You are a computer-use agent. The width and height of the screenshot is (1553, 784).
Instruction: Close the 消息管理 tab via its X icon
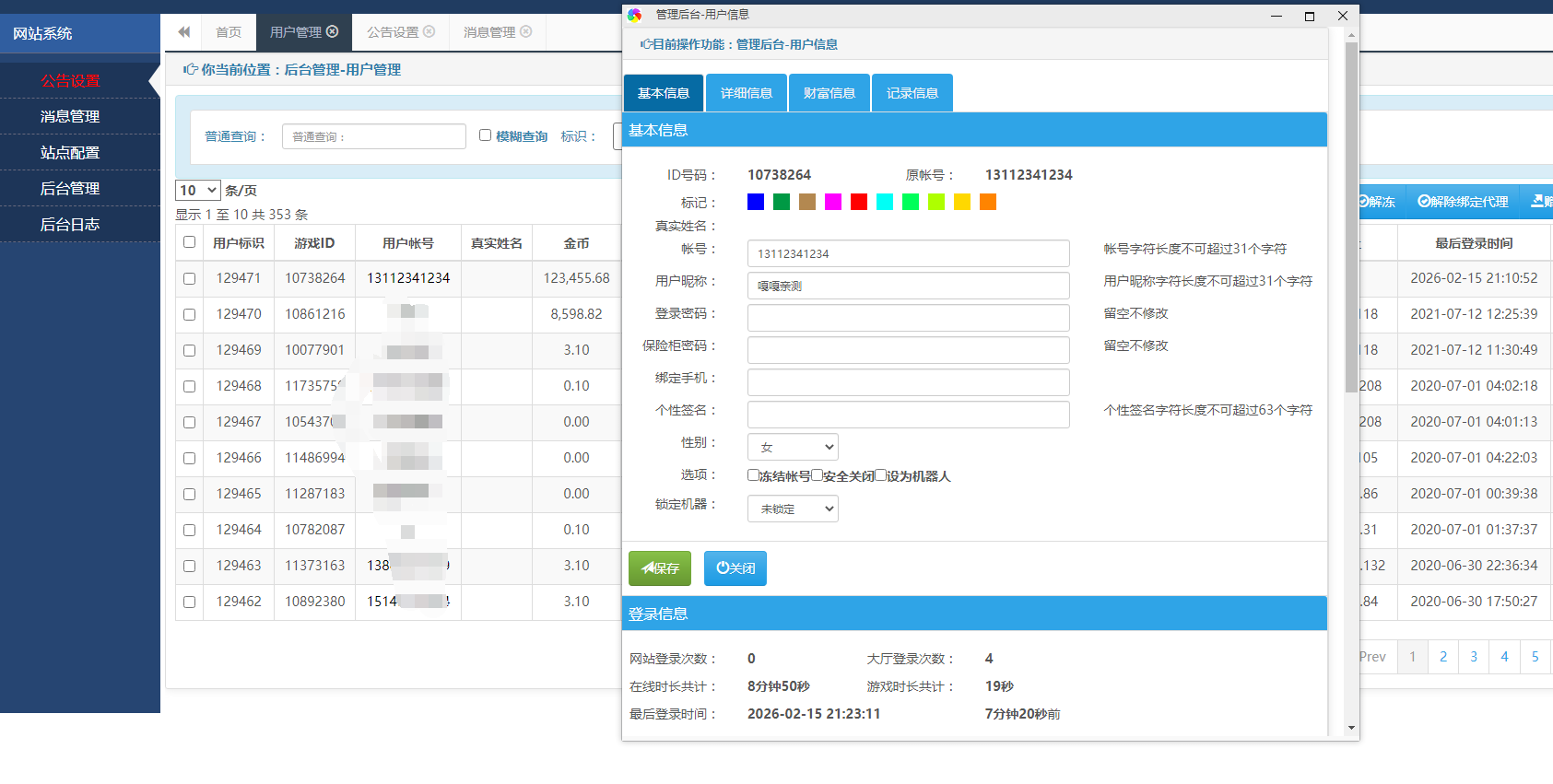coord(526,31)
